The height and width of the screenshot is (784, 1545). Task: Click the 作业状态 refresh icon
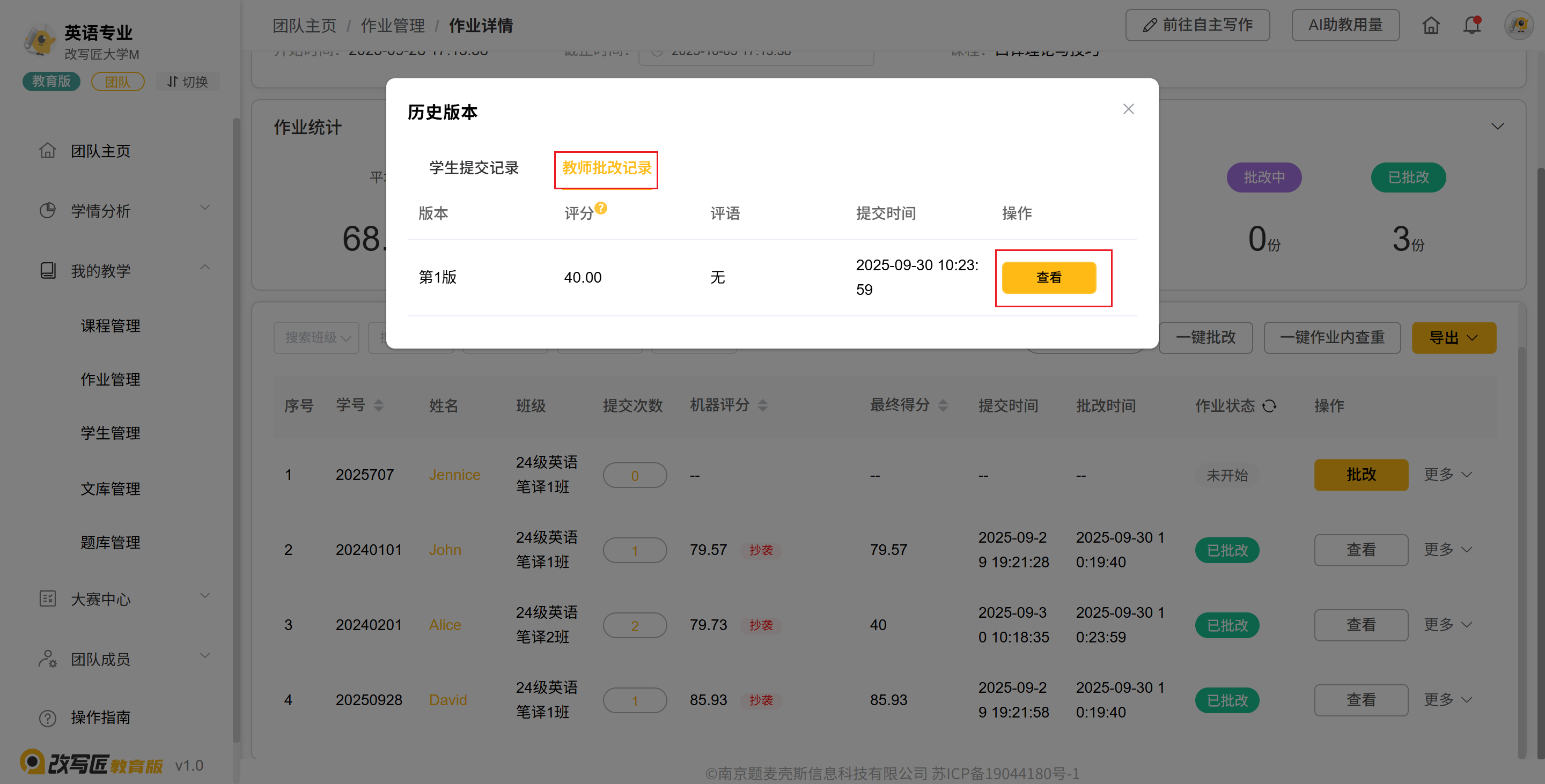(x=1269, y=406)
